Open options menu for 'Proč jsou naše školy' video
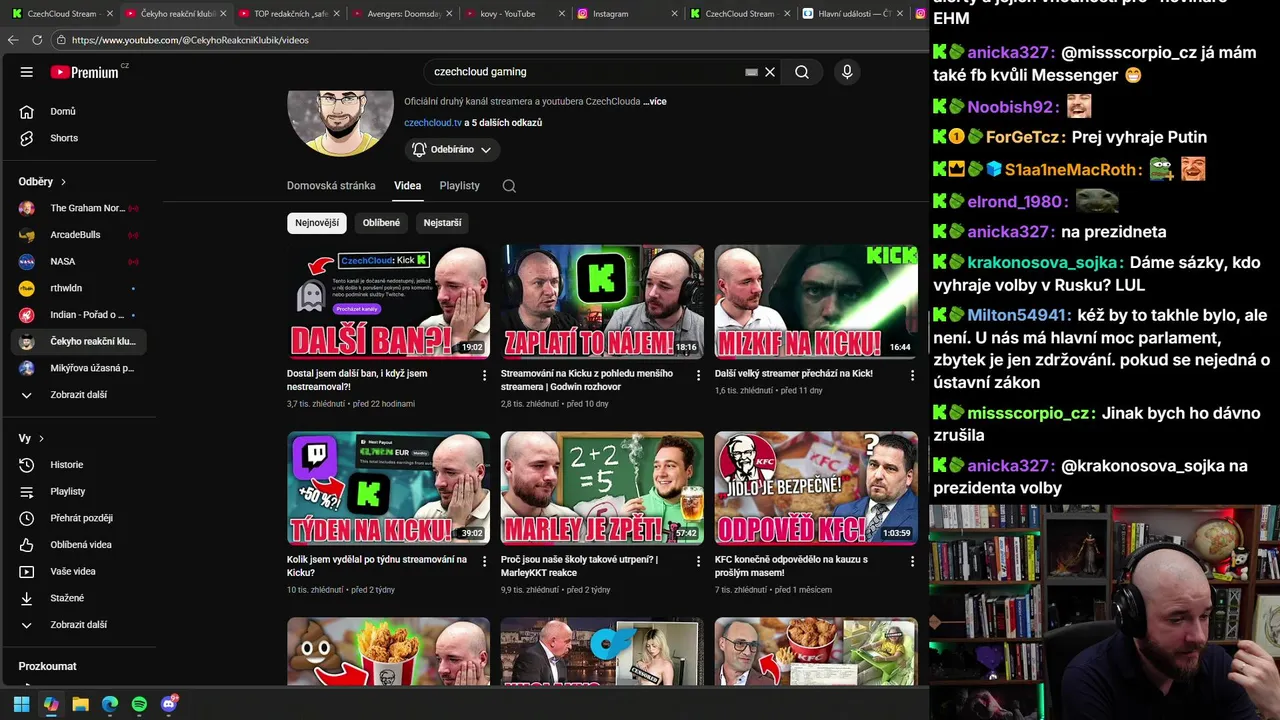 pyautogui.click(x=698, y=561)
